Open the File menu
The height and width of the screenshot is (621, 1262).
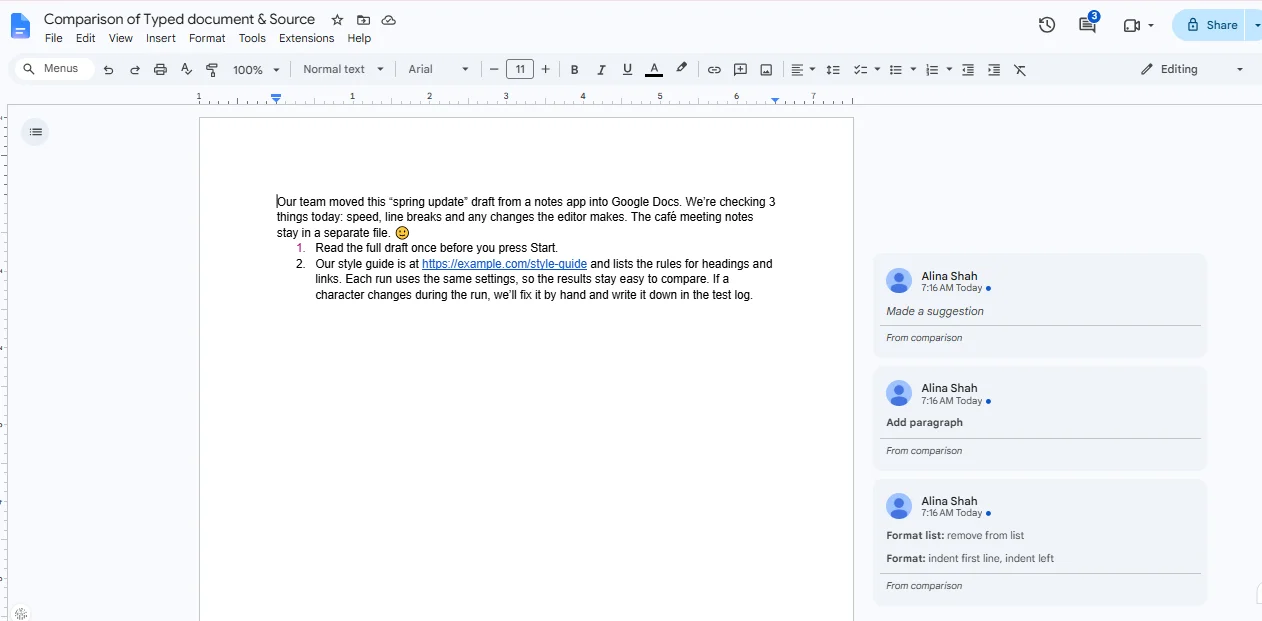(x=54, y=38)
